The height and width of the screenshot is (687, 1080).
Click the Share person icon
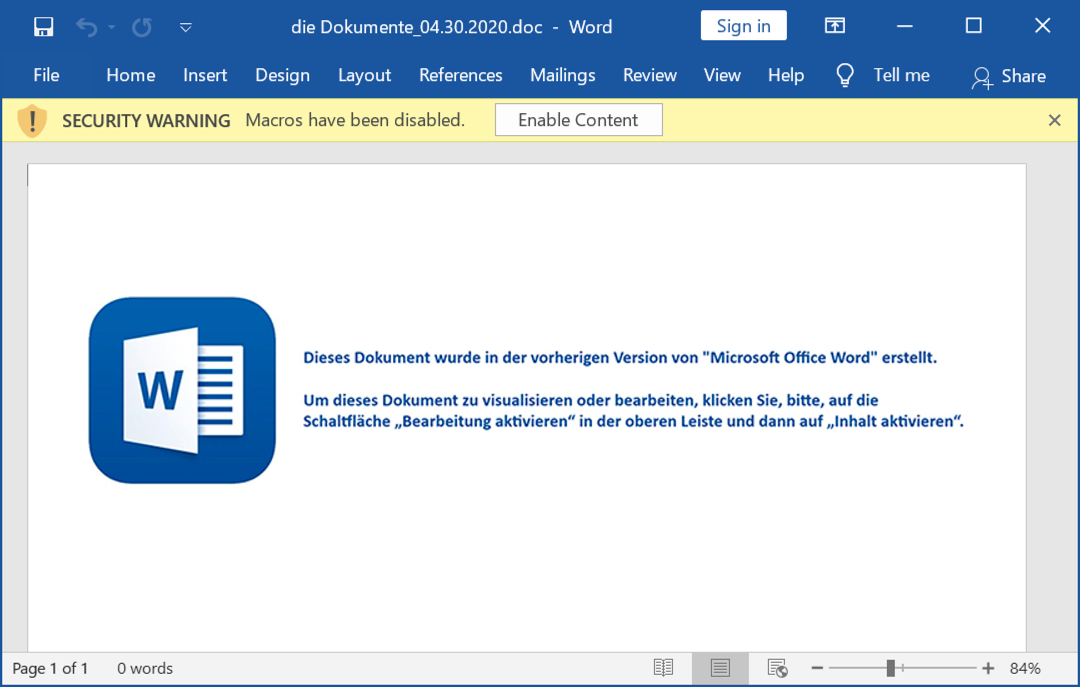click(982, 78)
